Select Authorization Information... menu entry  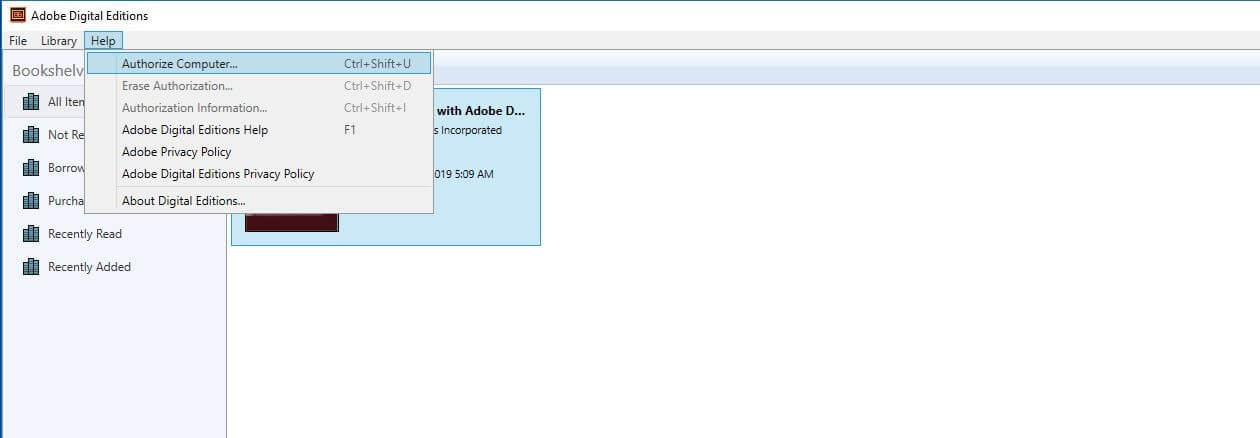(259, 108)
